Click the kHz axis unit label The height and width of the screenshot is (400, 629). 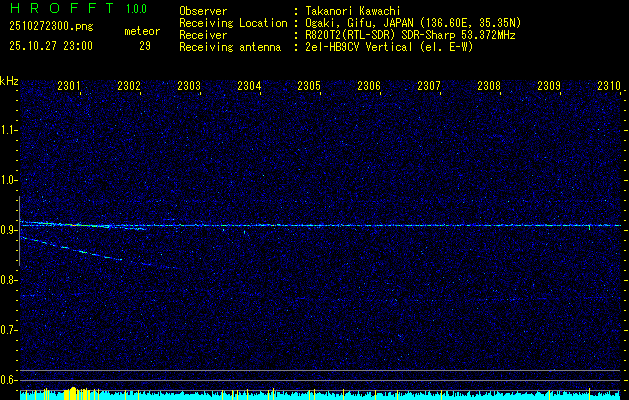pyautogui.click(x=9, y=81)
